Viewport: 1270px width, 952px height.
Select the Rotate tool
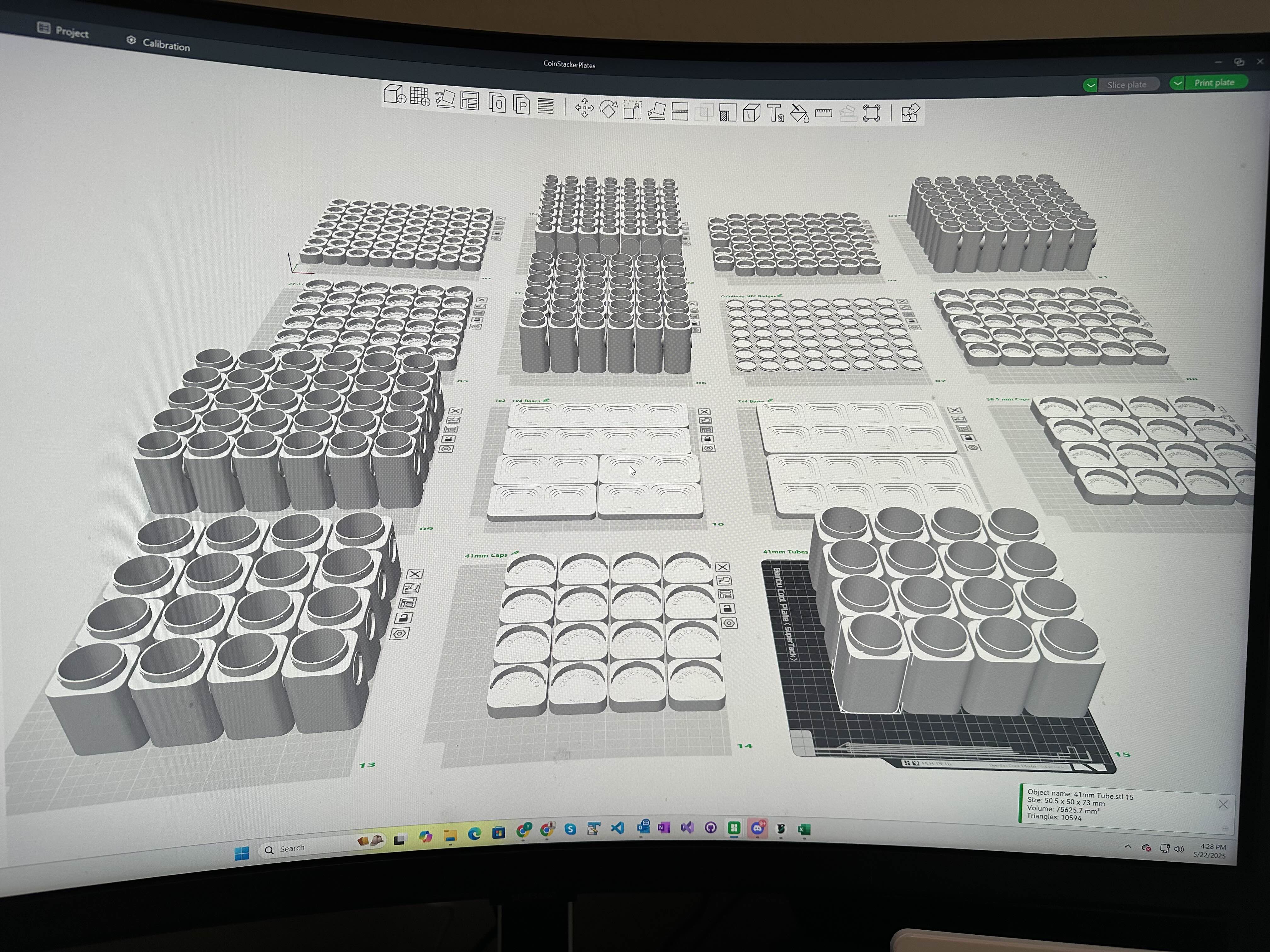609,109
